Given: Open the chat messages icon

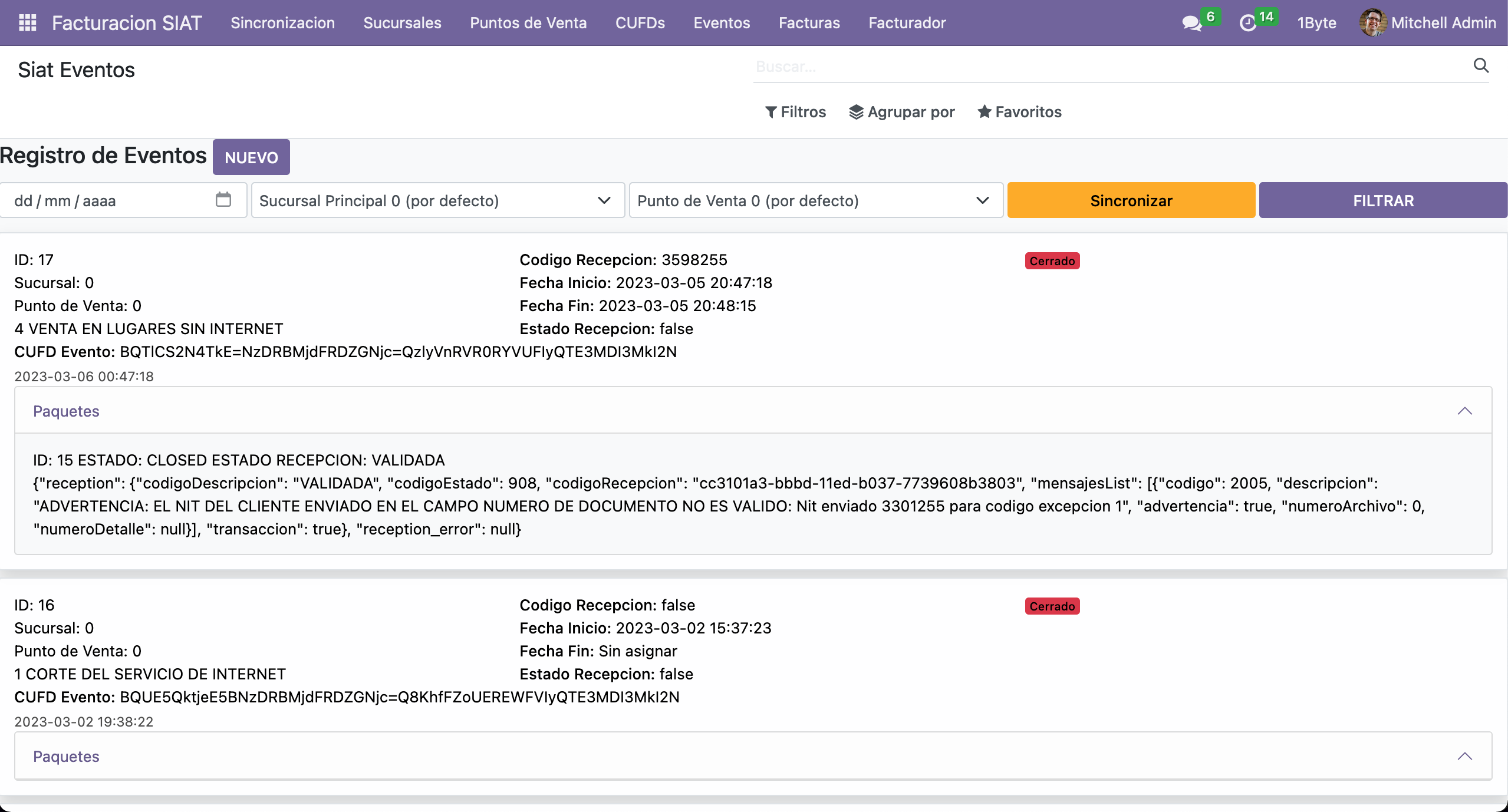Looking at the screenshot, I should [x=1191, y=23].
